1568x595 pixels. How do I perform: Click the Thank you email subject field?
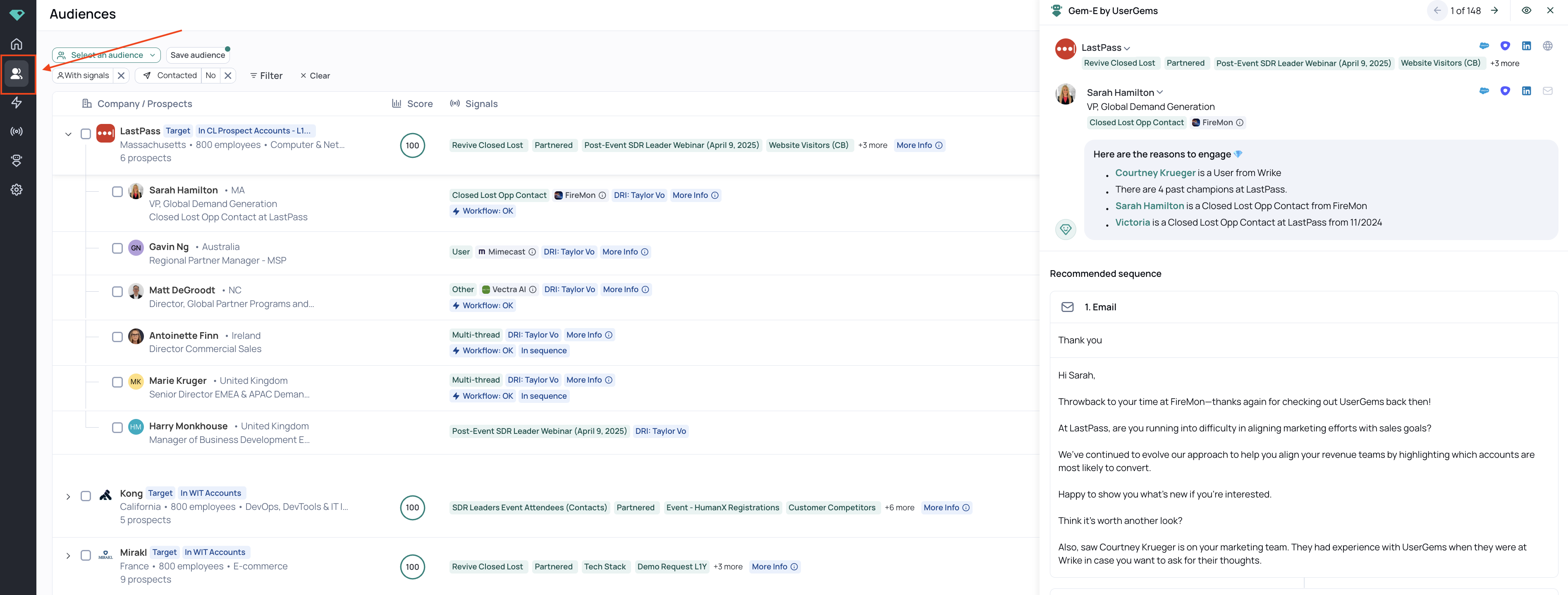1303,340
